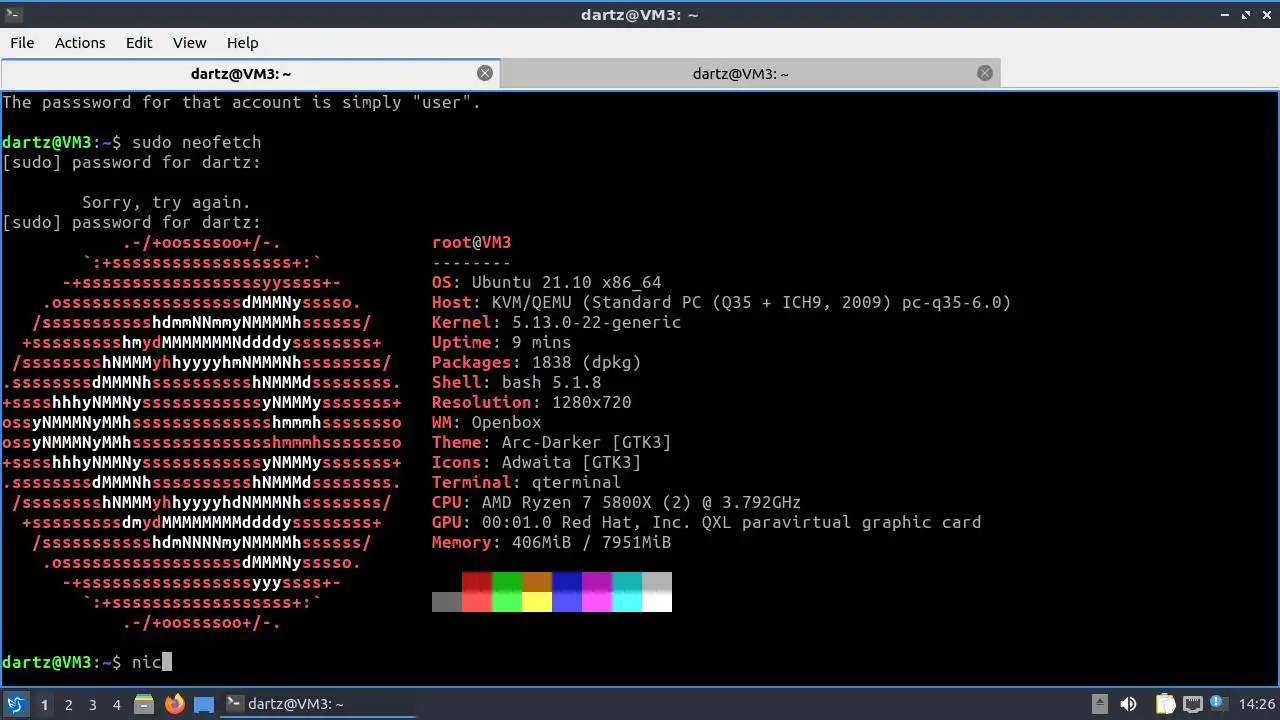Launch Firefox from the taskbar

click(x=175, y=704)
